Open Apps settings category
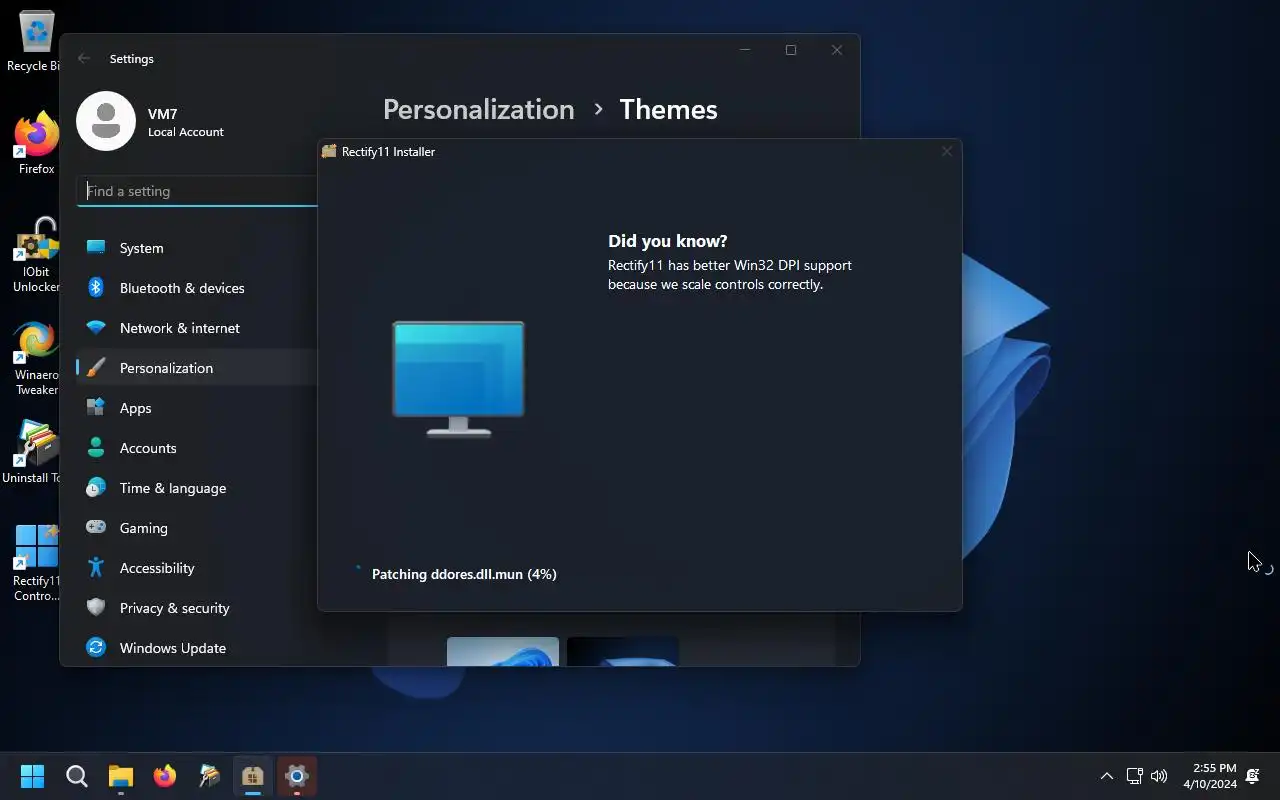Screen dimensions: 1280x800 point(197,408)
